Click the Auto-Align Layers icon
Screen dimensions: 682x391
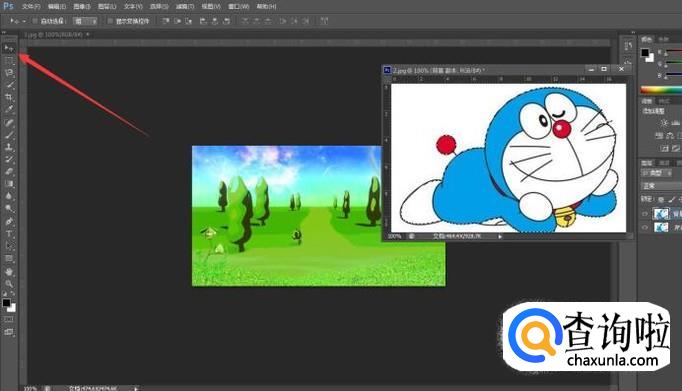pos(324,20)
